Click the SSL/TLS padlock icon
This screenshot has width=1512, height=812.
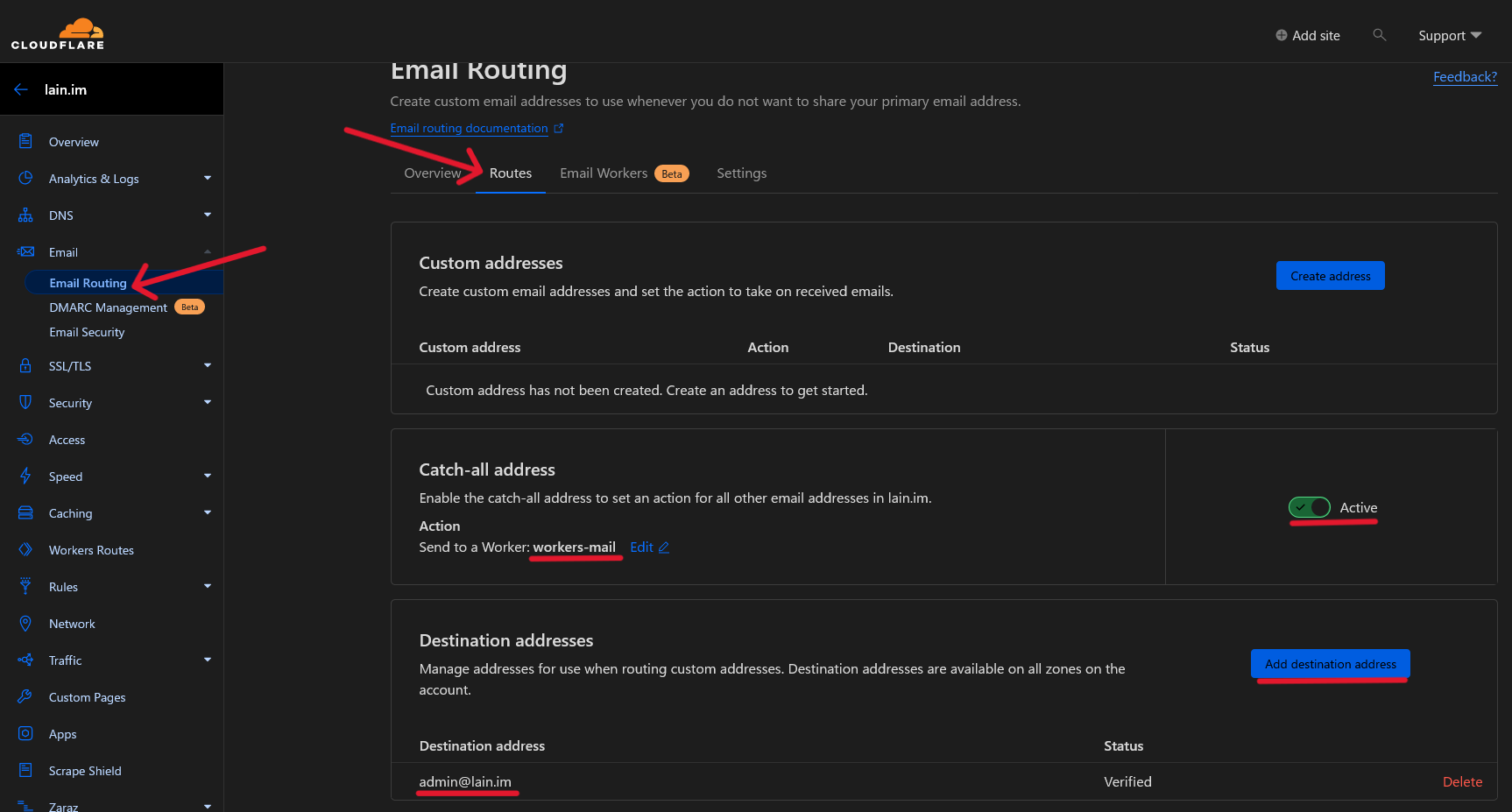point(25,365)
